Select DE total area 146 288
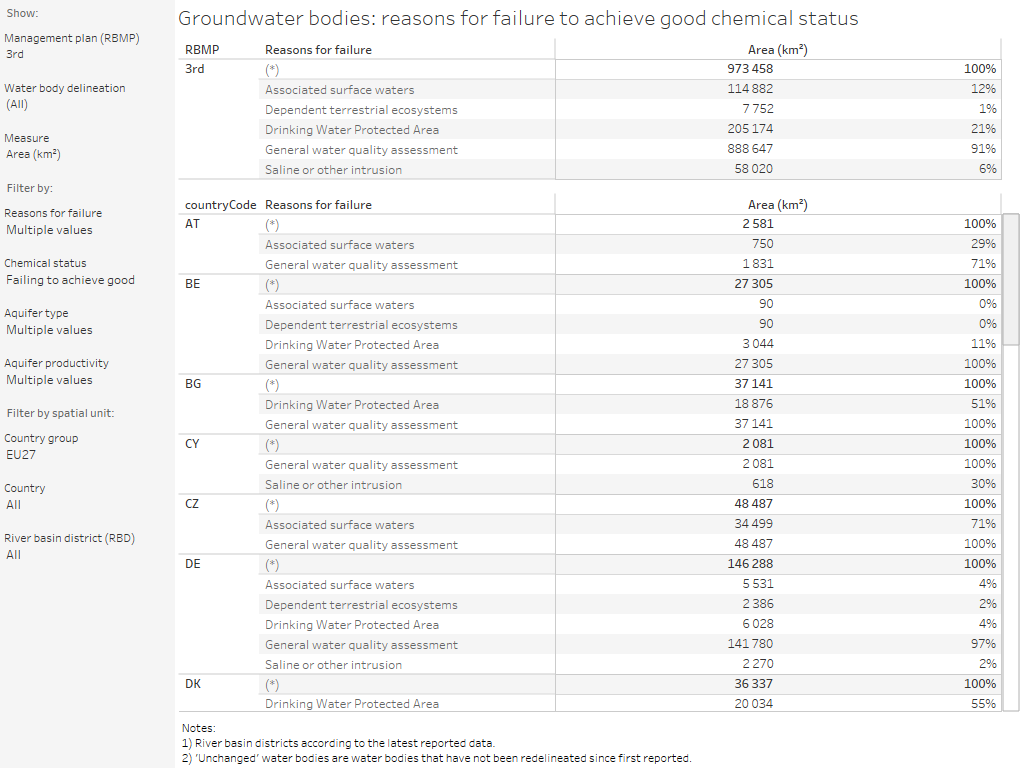 750,564
